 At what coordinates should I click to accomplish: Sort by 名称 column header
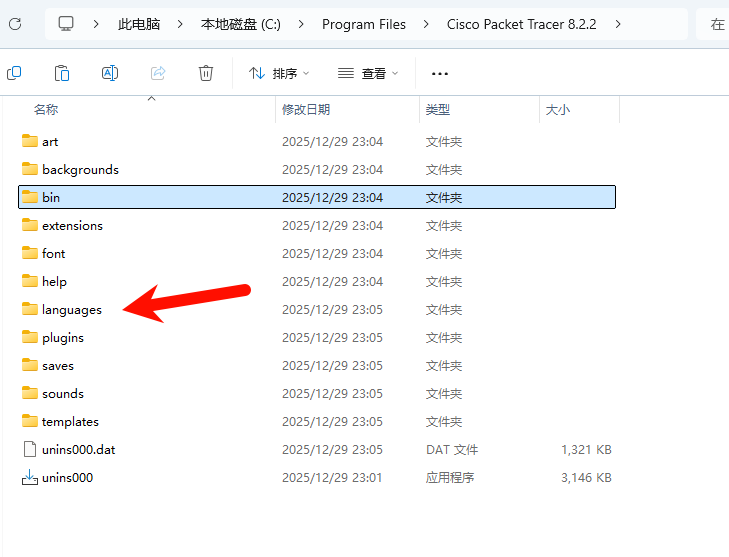pyautogui.click(x=46, y=110)
